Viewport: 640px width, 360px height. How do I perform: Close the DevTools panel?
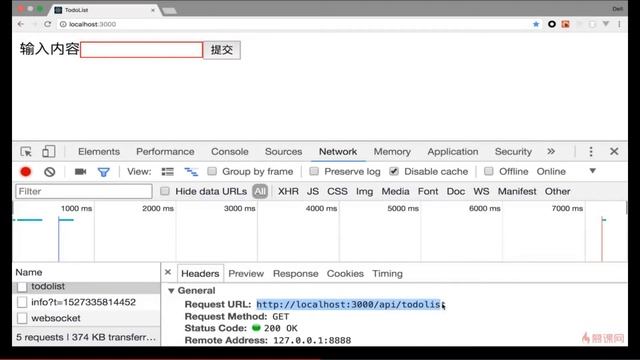[614, 151]
